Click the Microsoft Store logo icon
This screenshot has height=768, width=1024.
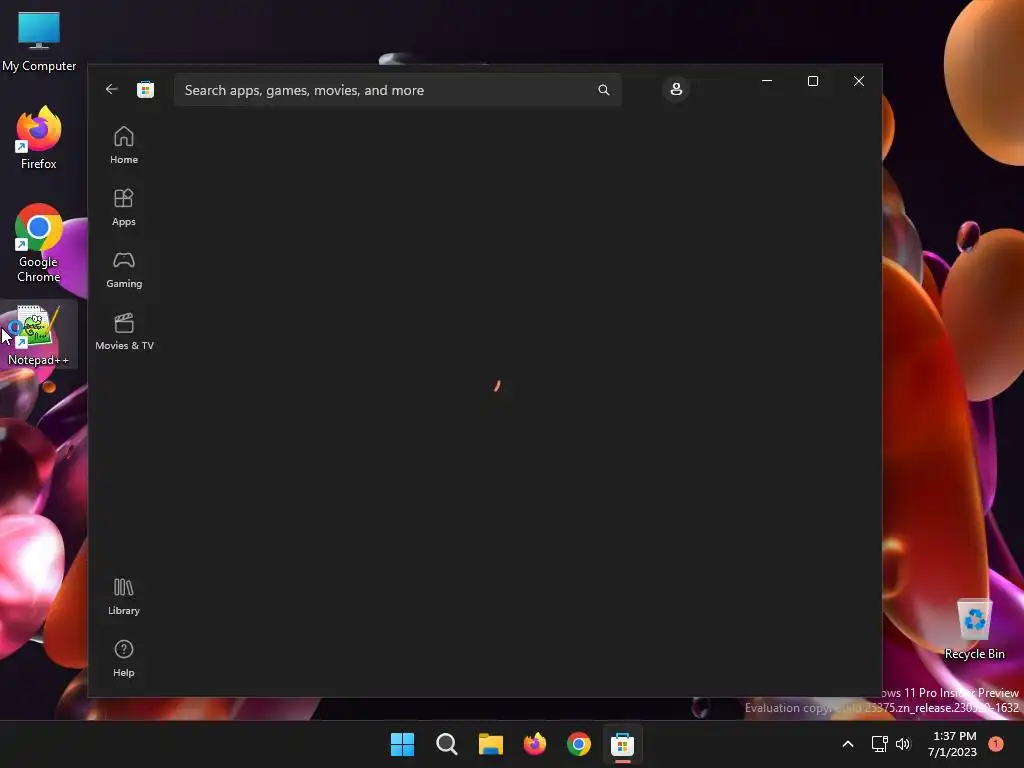(x=146, y=89)
